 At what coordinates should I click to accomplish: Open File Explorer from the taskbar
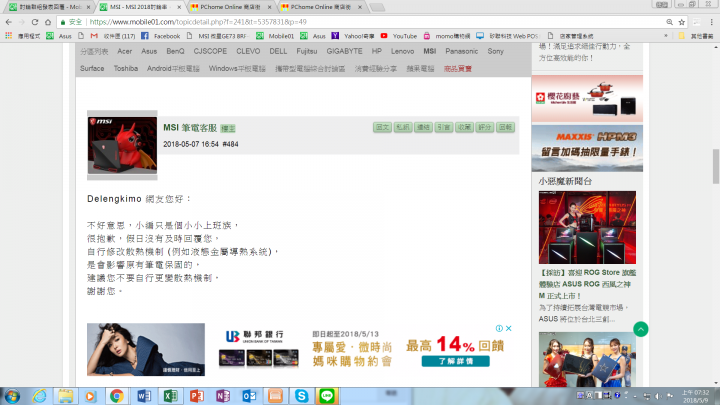click(65, 396)
